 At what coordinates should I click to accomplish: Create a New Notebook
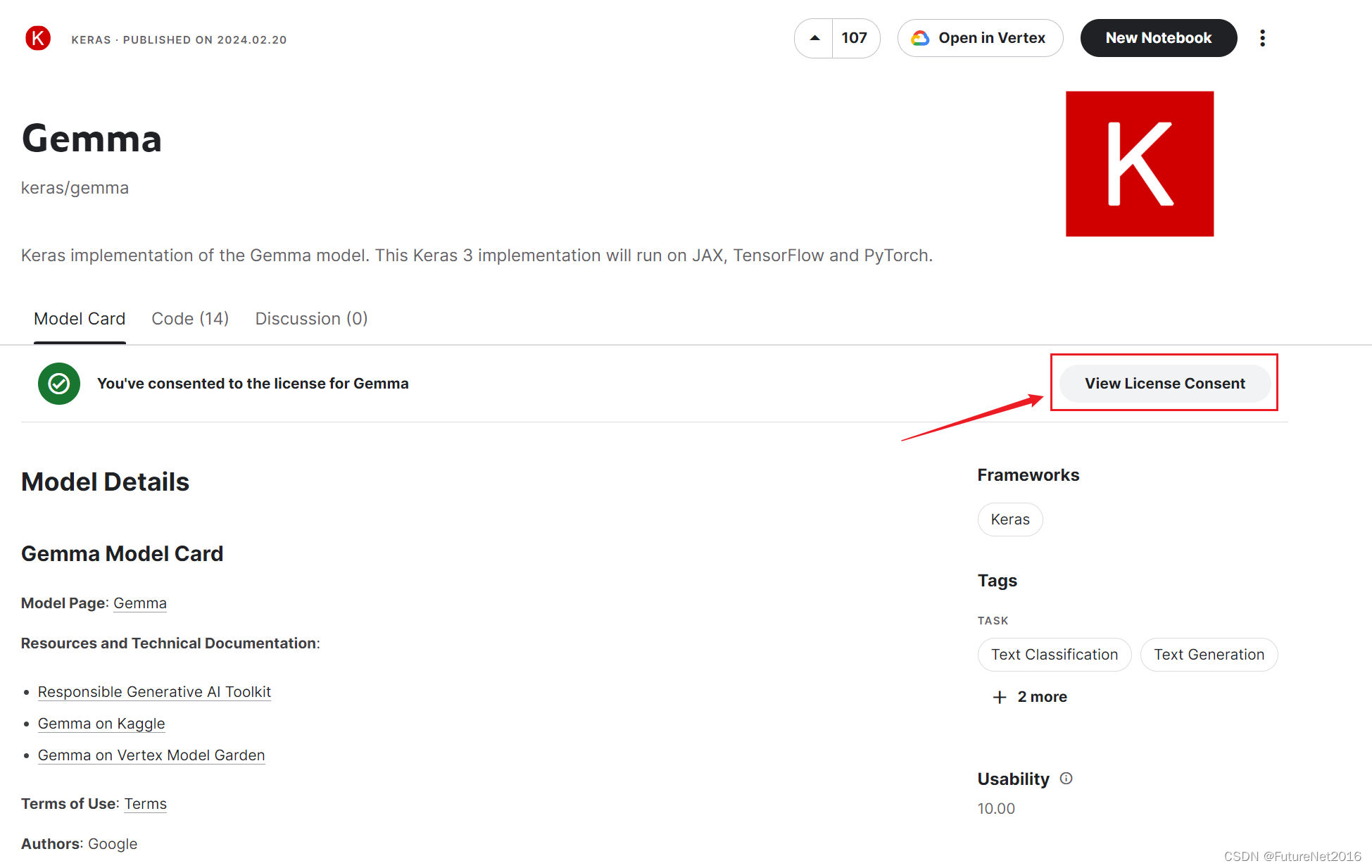[1158, 38]
